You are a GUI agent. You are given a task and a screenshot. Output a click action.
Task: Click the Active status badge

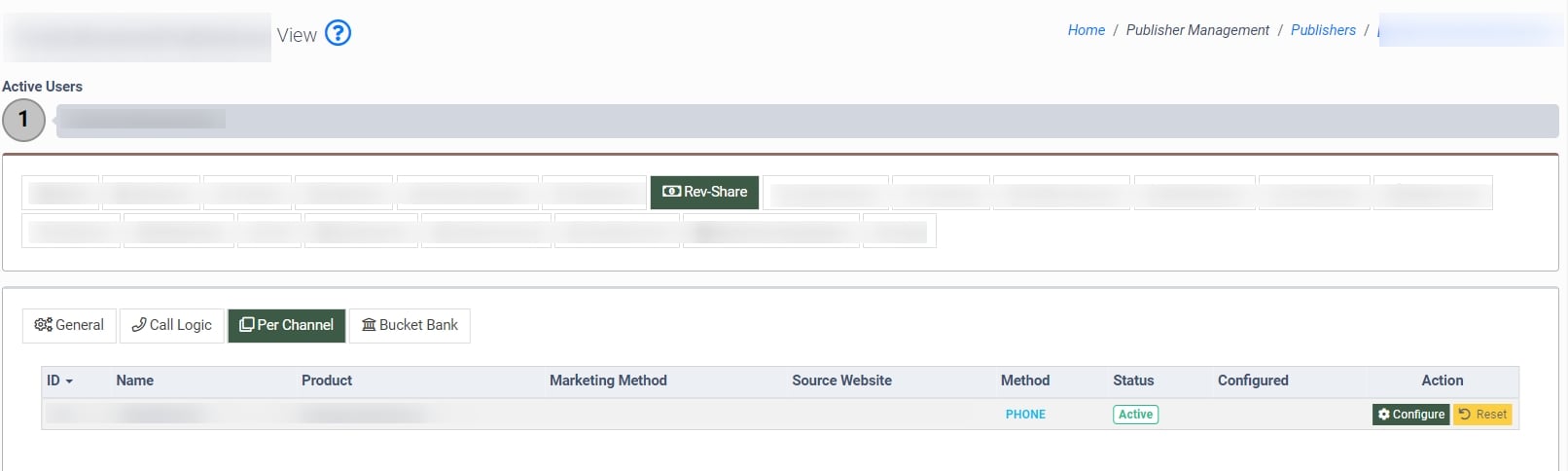pyautogui.click(x=1135, y=415)
